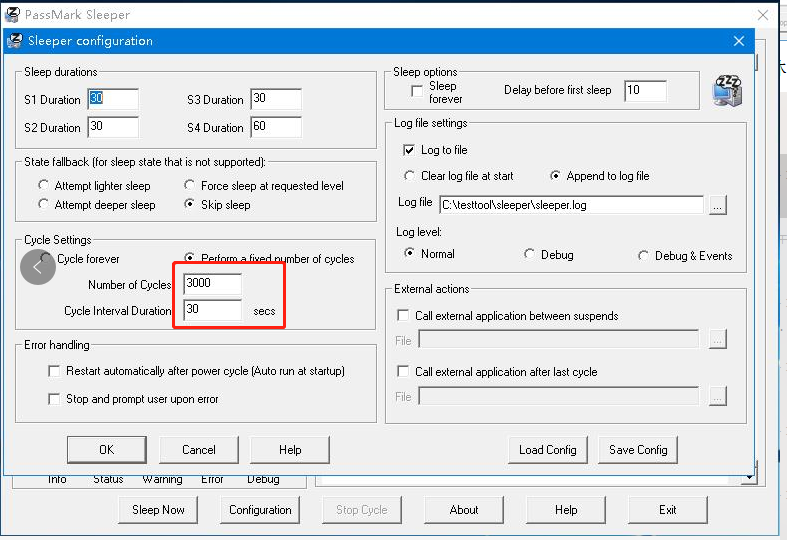Browse for log file path
The height and width of the screenshot is (540, 787).
(x=717, y=204)
